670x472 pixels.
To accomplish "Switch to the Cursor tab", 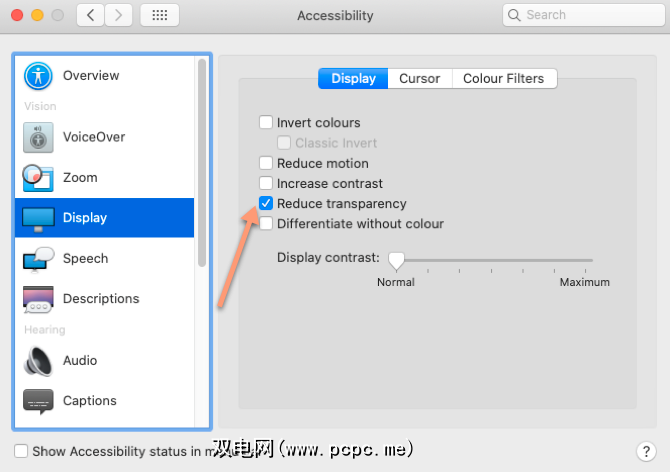I will [419, 79].
